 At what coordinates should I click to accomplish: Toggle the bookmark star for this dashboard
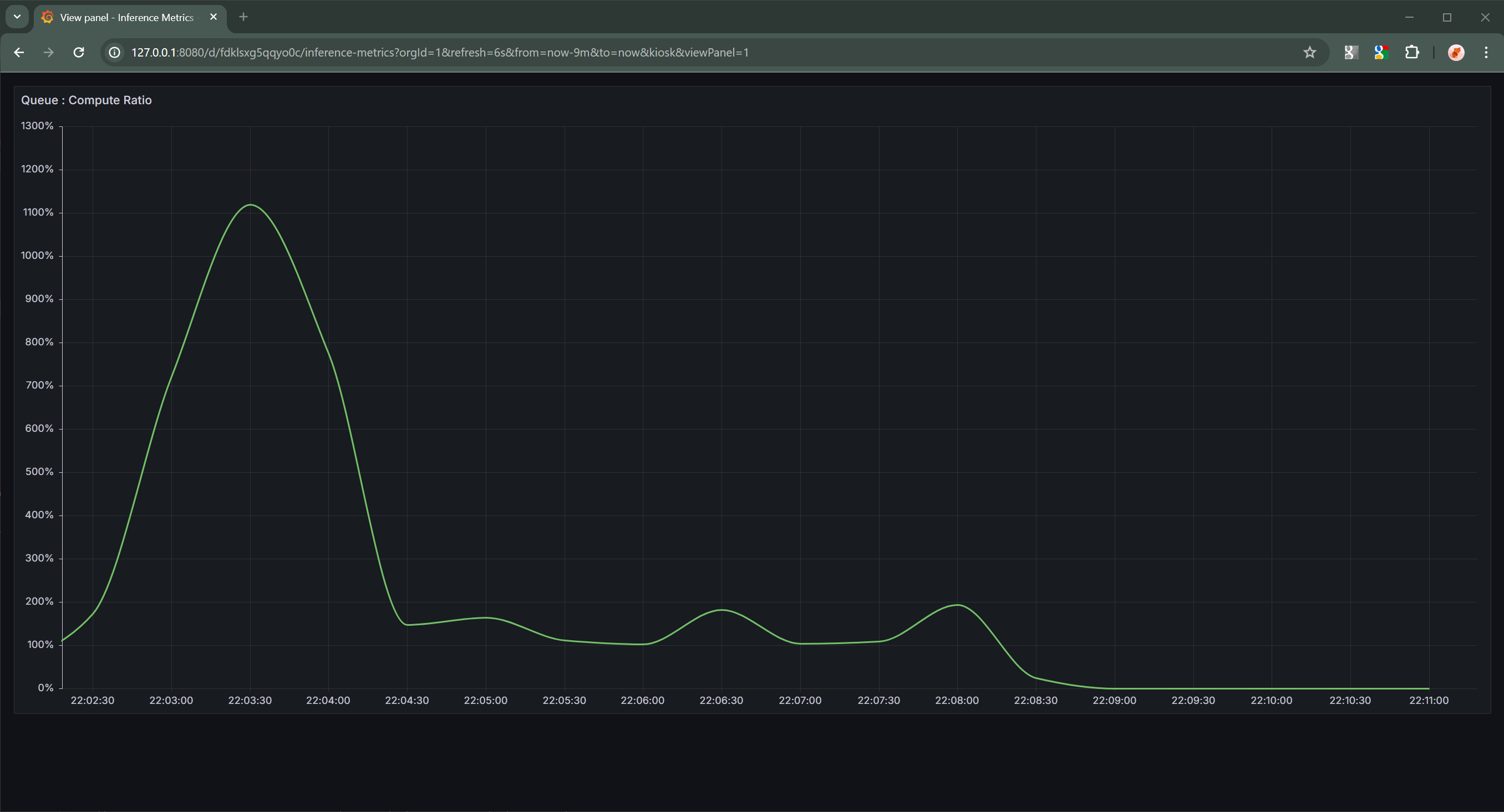pos(1309,53)
